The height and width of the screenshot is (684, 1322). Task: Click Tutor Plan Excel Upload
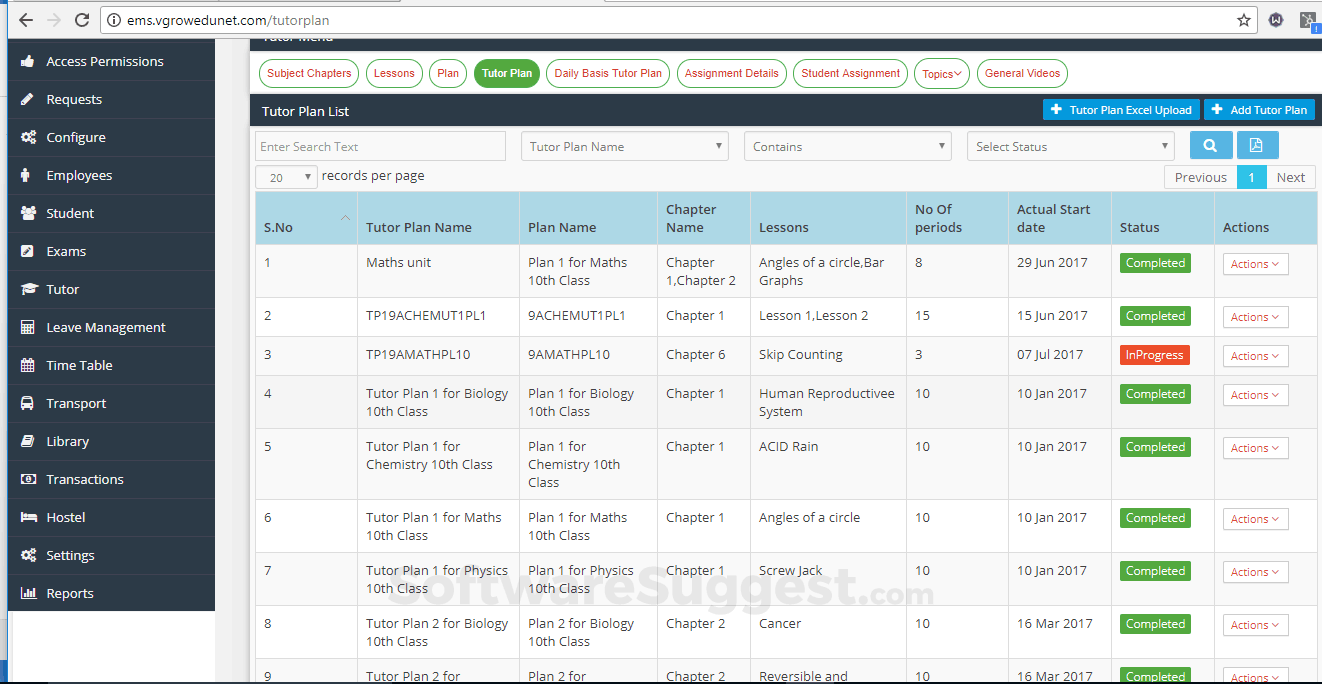pos(1120,109)
